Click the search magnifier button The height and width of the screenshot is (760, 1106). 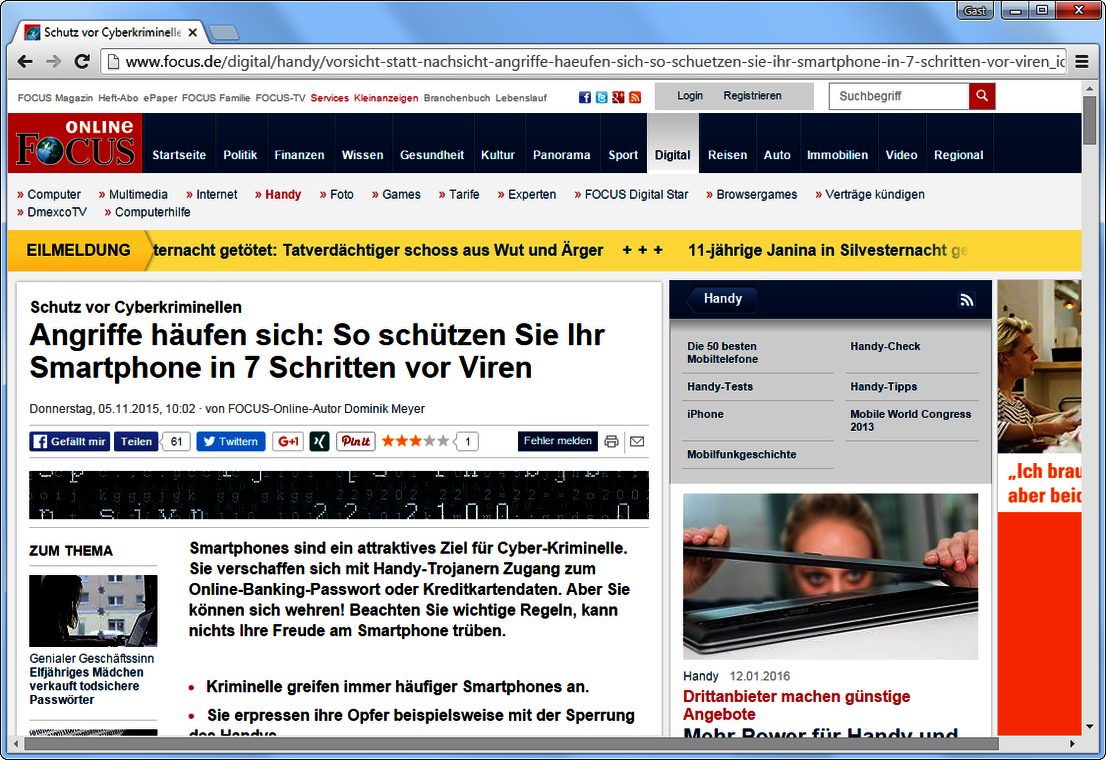point(982,96)
